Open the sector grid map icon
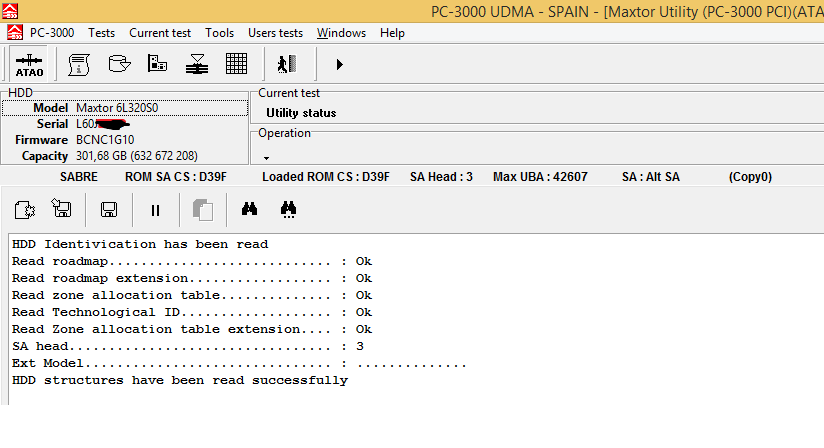This screenshot has height=448, width=824. pyautogui.click(x=236, y=64)
